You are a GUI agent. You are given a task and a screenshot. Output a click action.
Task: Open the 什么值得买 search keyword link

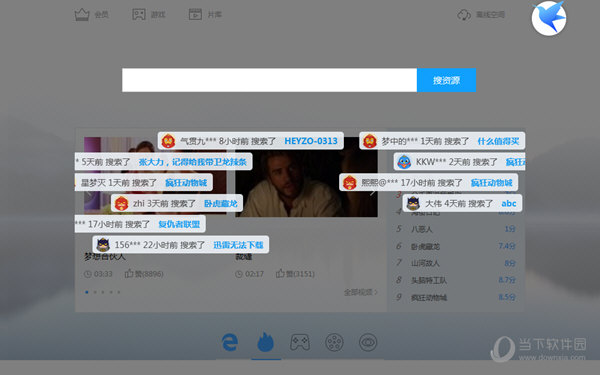tap(498, 141)
